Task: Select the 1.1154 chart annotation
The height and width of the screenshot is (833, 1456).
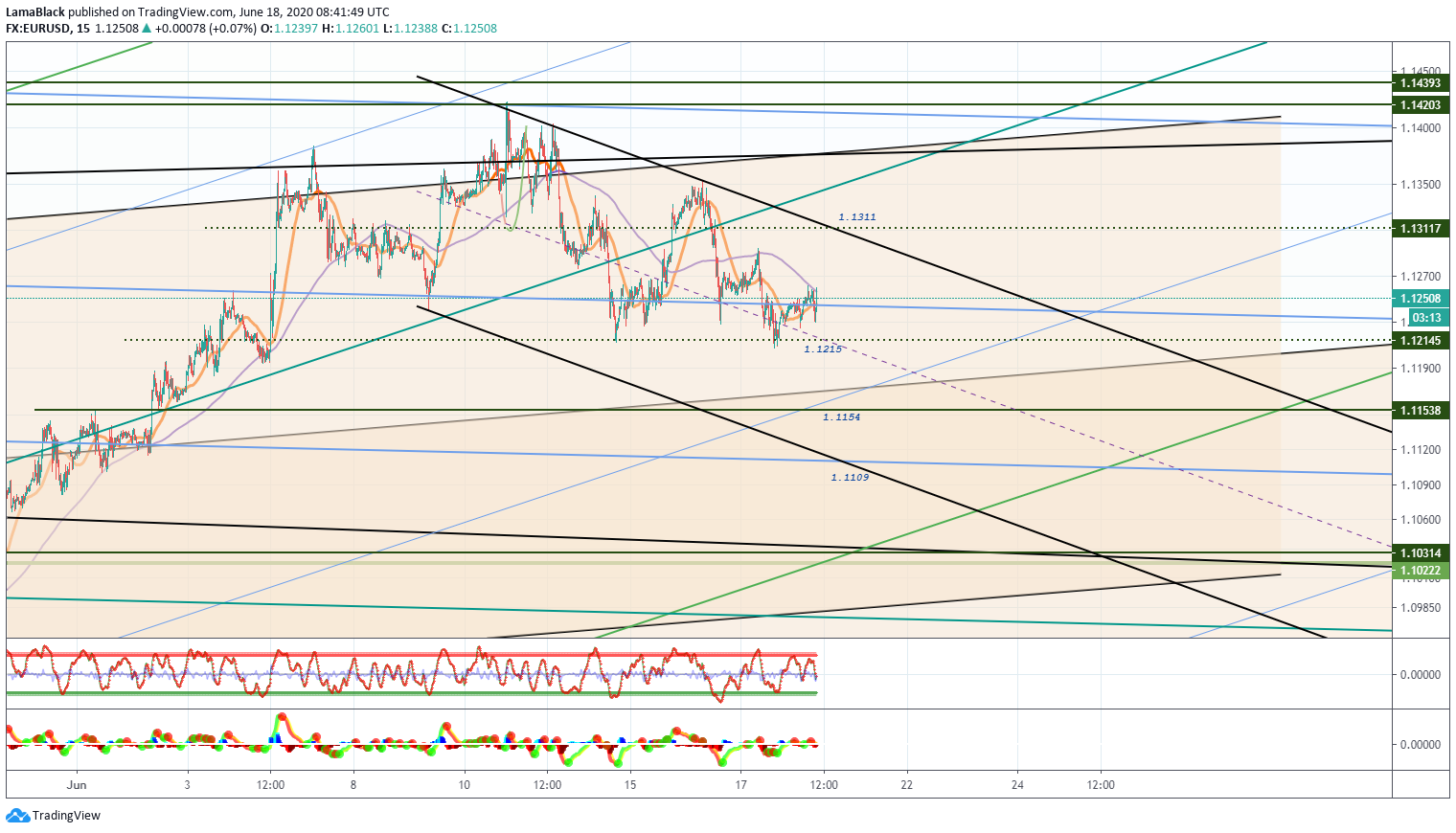Action: coord(841,417)
